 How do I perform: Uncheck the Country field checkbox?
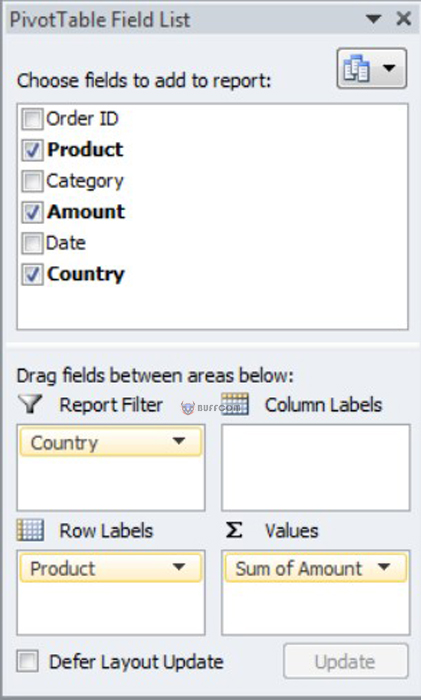32,275
